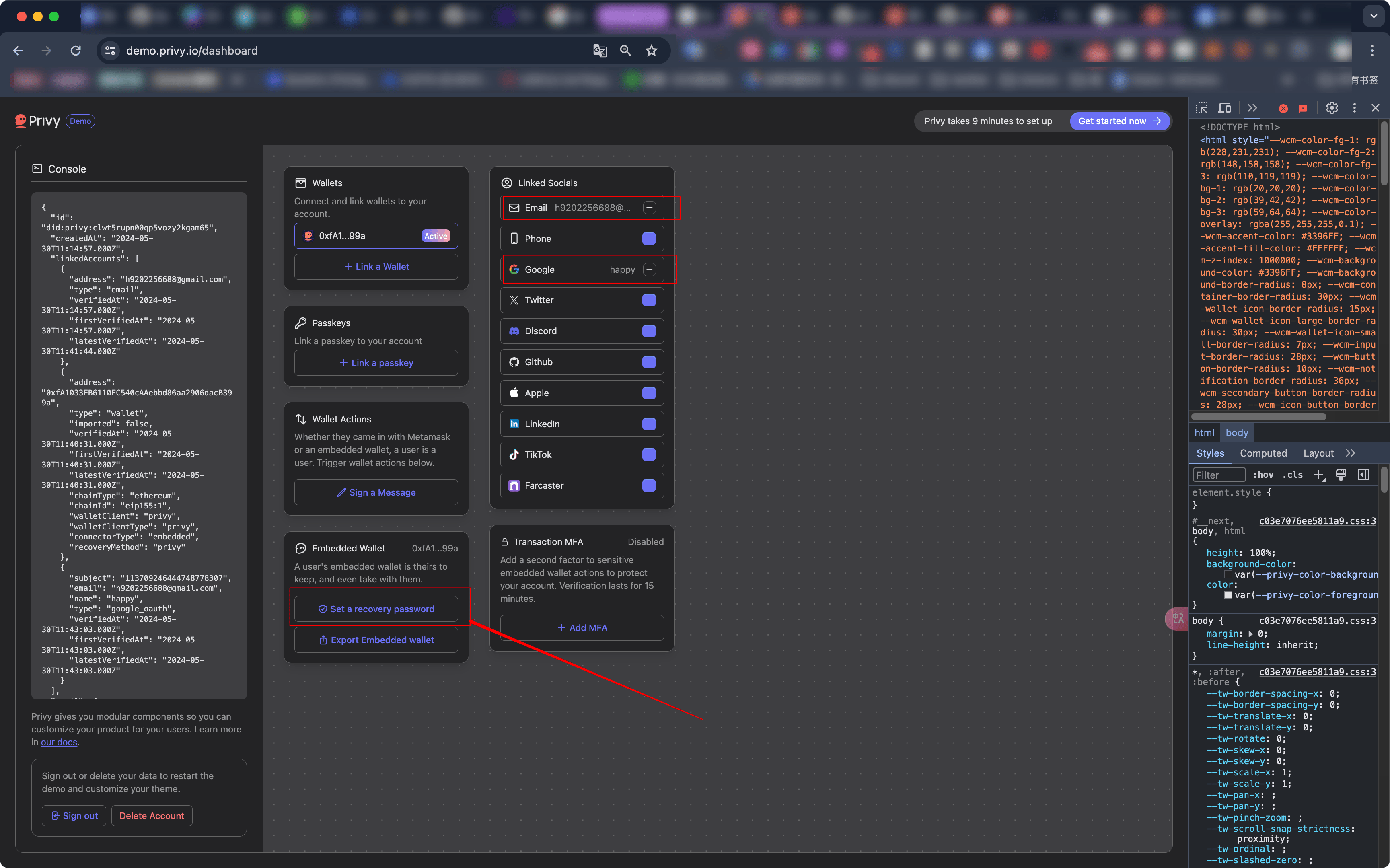Activate the DevTools inspect element picker
Viewport: 1390px width, 868px height.
[1202, 108]
